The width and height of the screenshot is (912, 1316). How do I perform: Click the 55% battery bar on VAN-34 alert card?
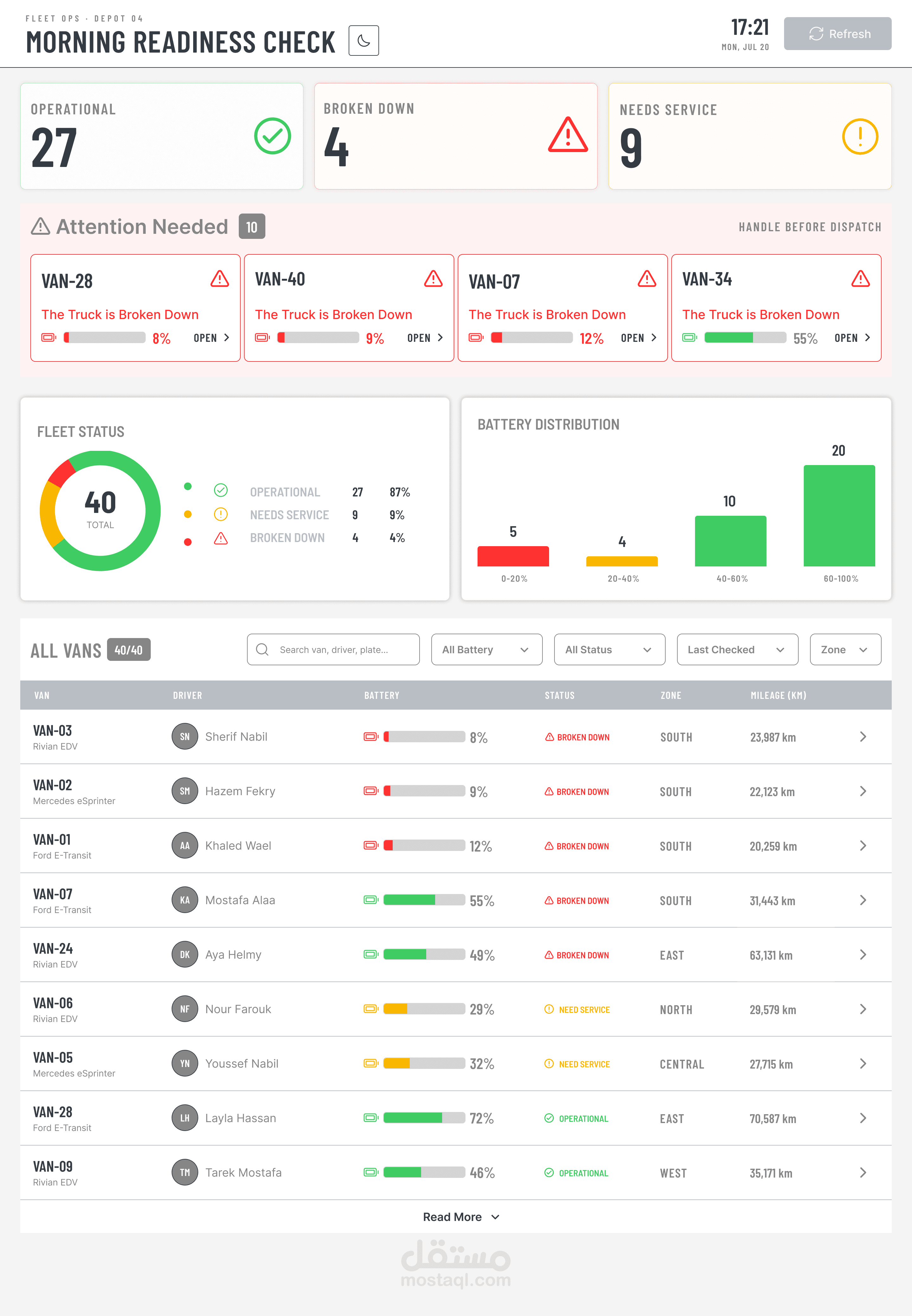pos(745,337)
